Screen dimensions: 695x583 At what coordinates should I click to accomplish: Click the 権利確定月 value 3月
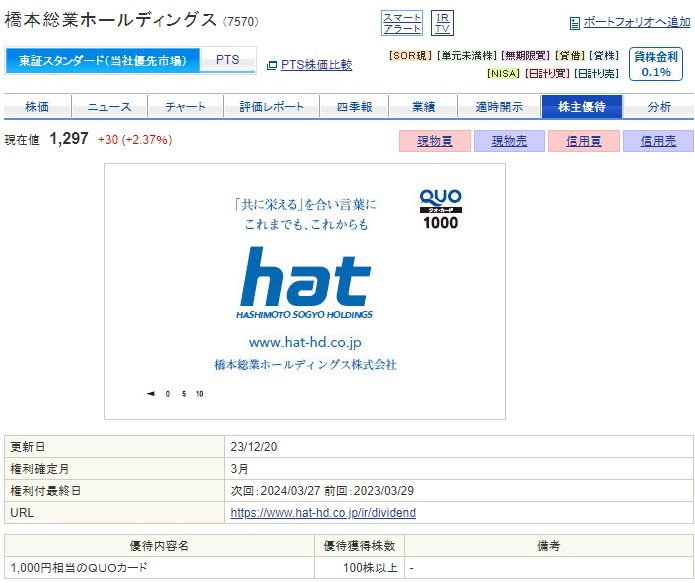(x=239, y=469)
